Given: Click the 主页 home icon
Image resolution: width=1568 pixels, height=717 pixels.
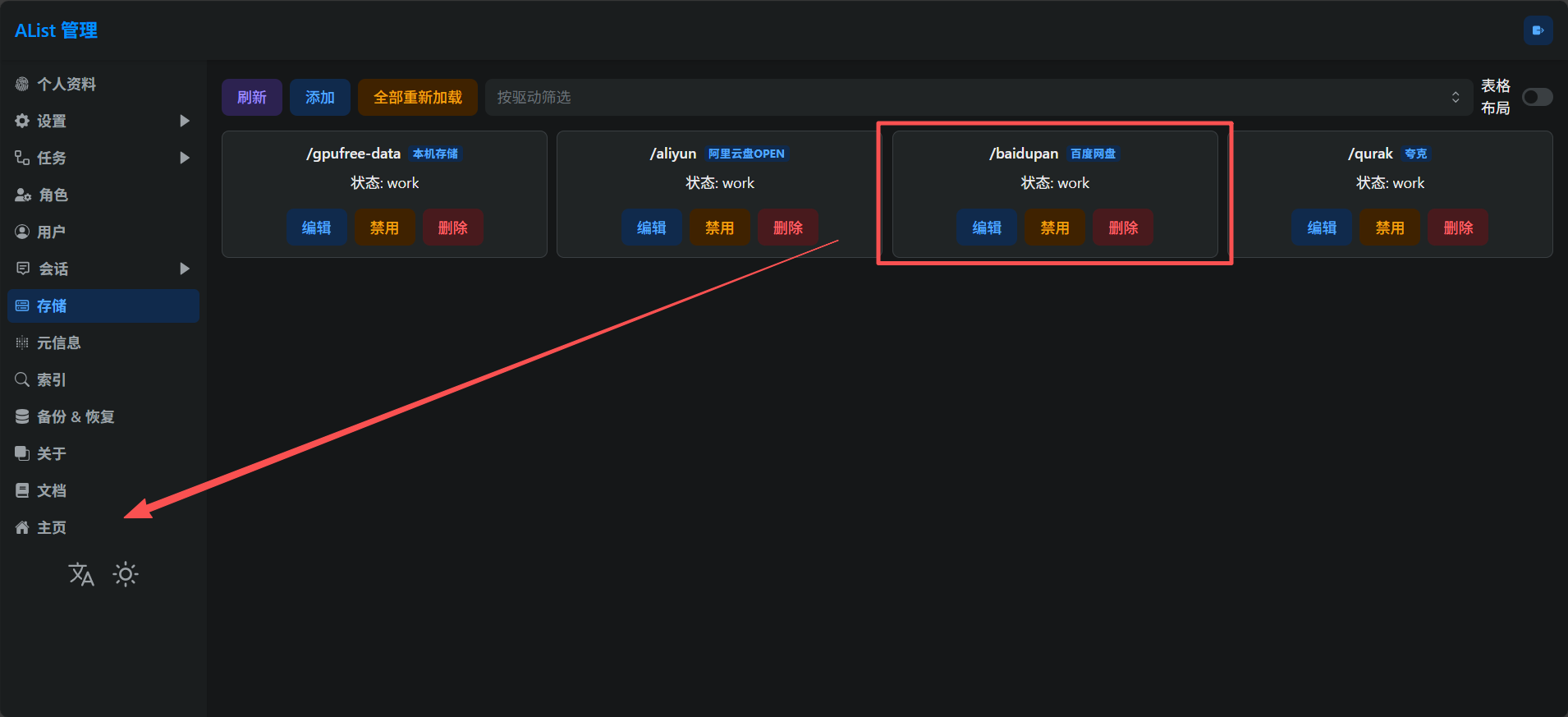Looking at the screenshot, I should point(22,528).
